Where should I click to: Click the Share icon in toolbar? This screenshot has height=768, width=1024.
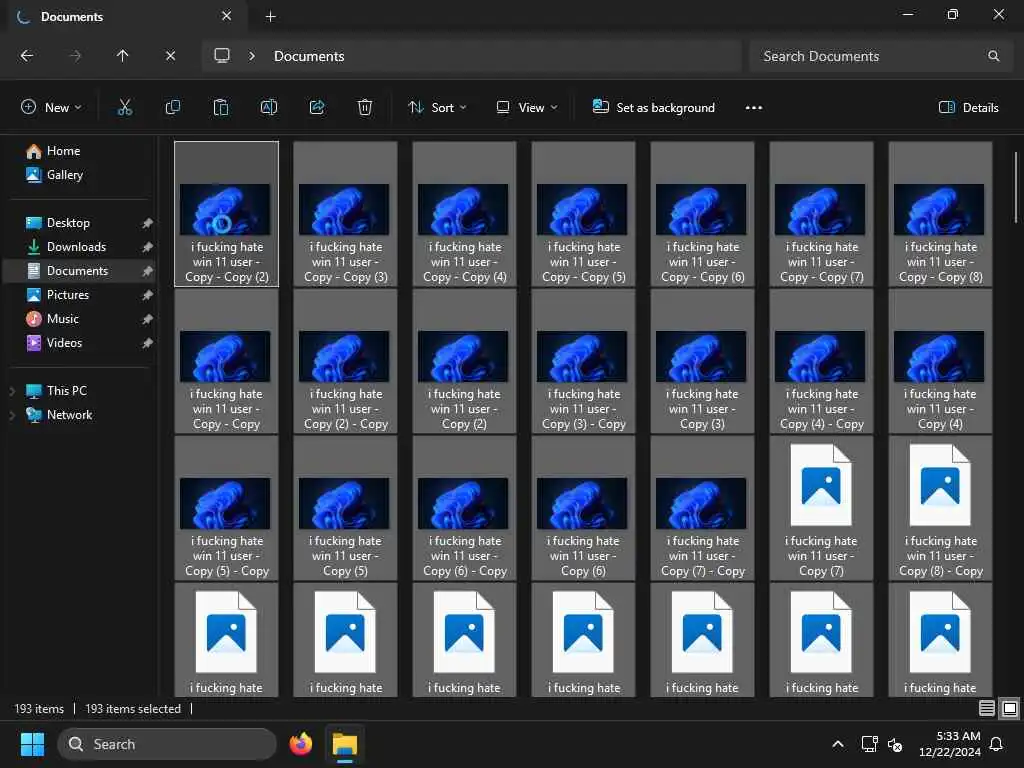pos(317,108)
